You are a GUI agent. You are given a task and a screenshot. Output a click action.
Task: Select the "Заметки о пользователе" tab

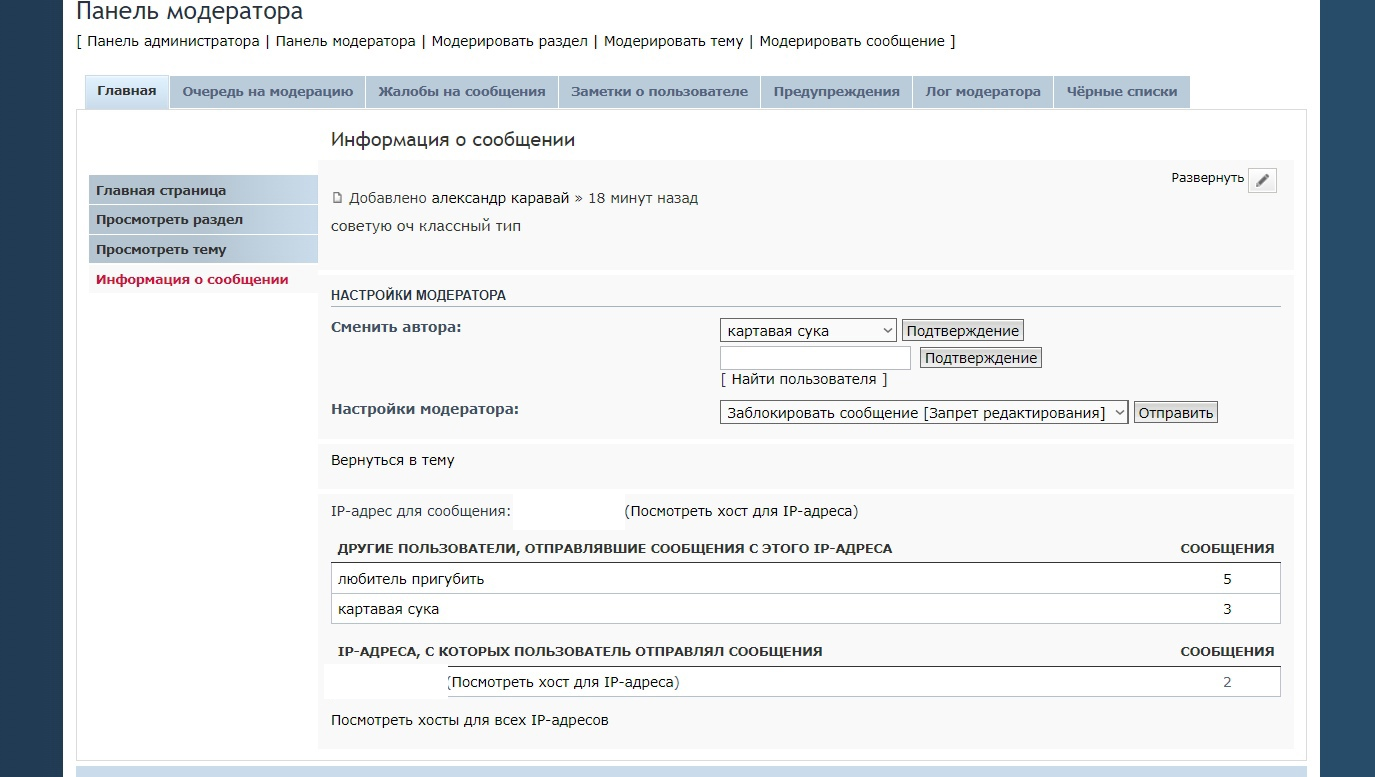click(659, 91)
